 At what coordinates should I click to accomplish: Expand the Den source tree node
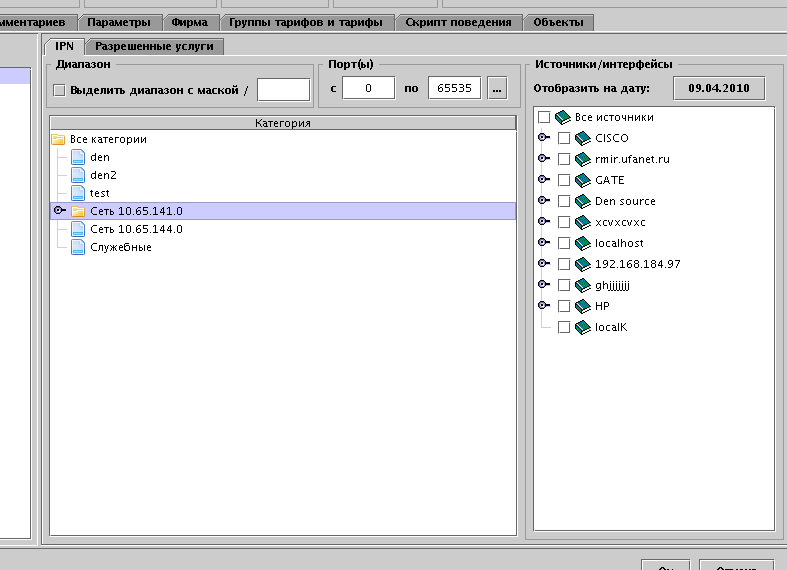[543, 201]
